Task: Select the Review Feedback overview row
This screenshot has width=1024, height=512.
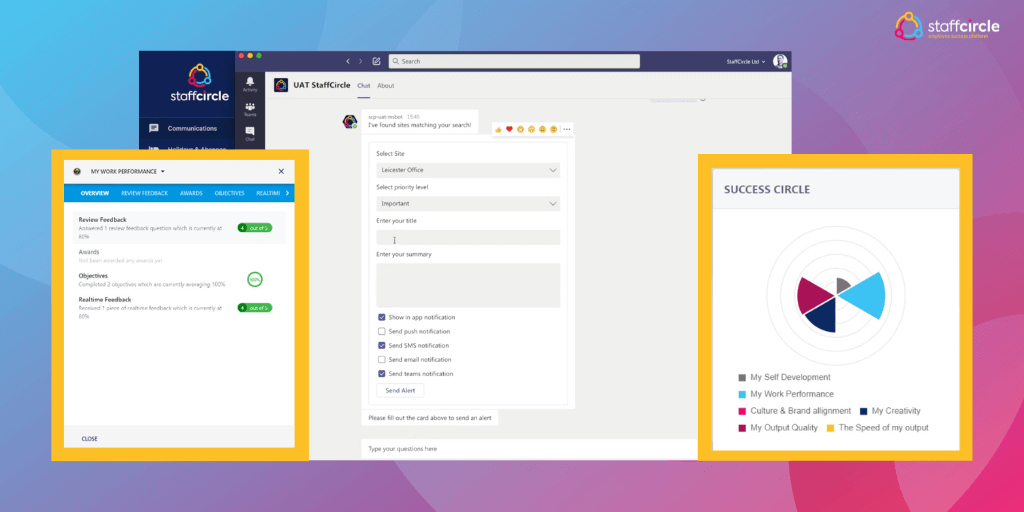Action: pos(179,228)
